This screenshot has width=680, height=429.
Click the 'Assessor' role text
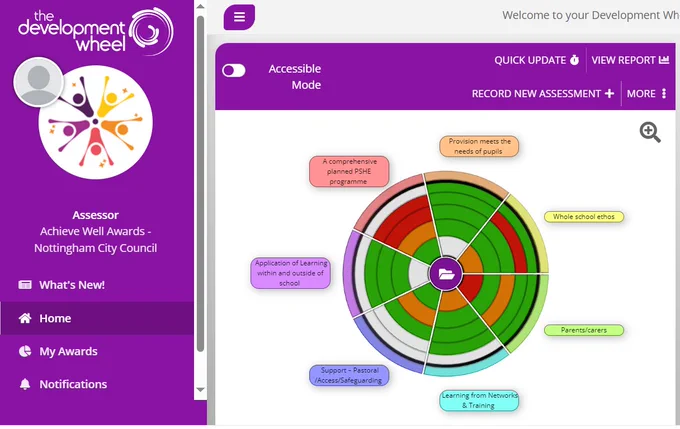pos(95,215)
